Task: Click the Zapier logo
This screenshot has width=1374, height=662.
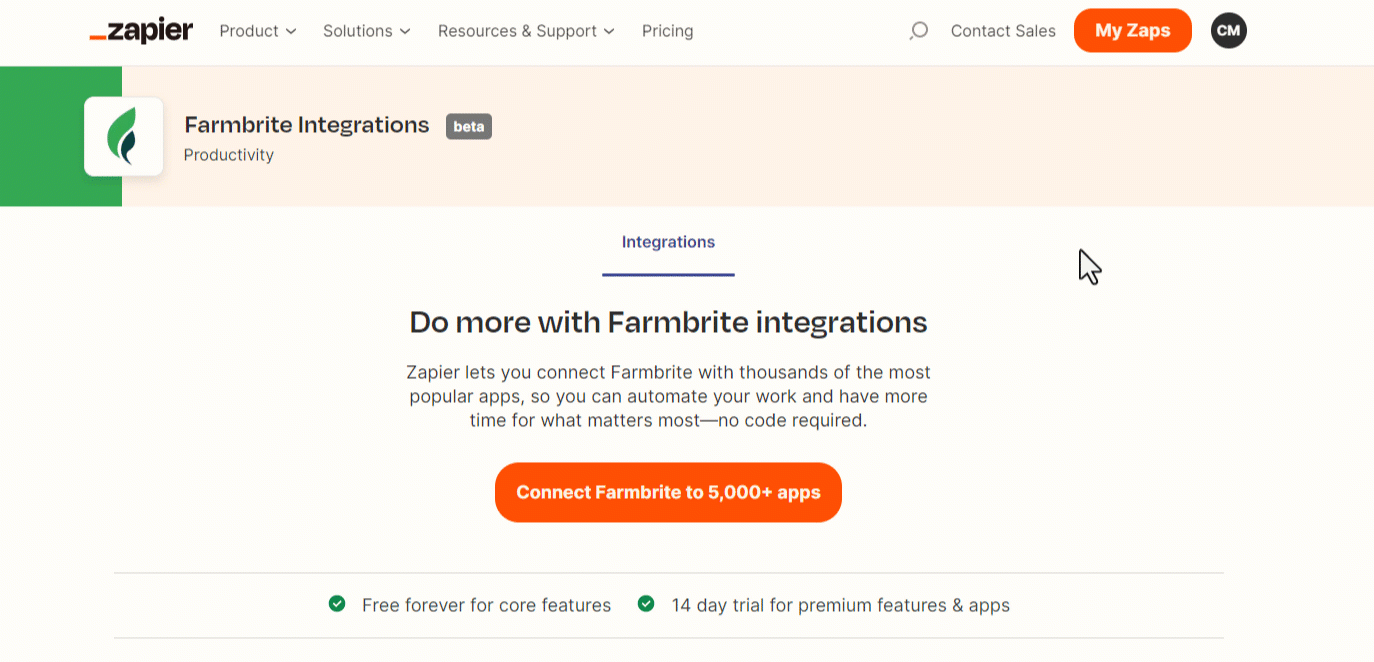Action: (x=141, y=31)
